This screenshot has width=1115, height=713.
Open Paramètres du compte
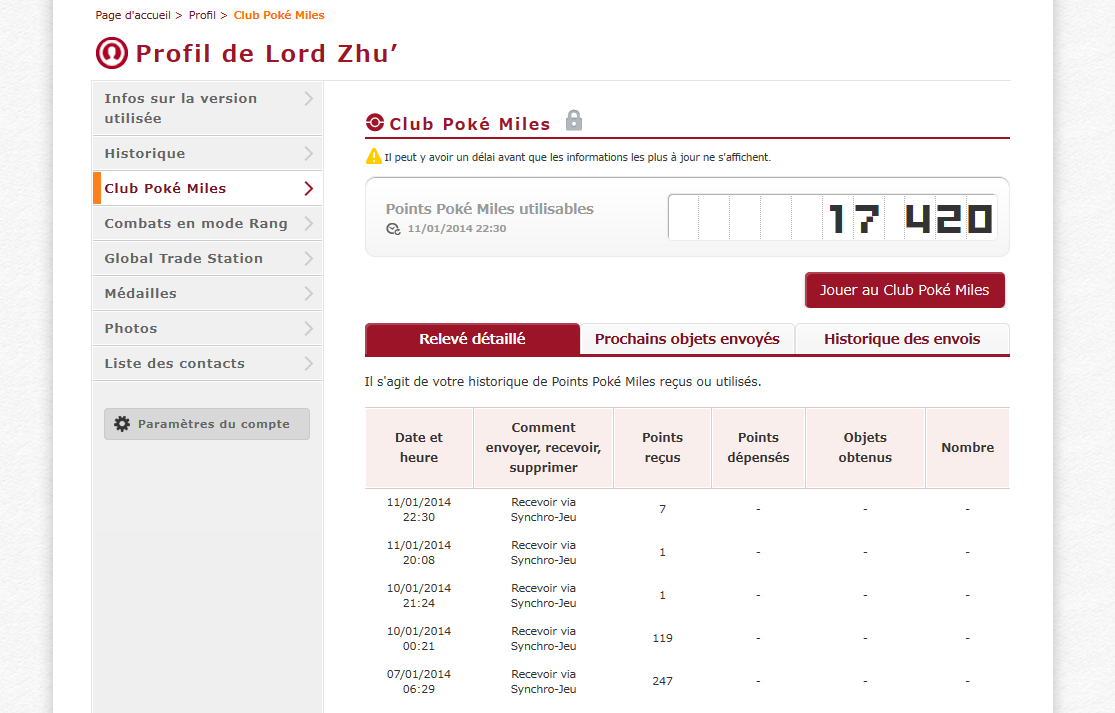click(207, 424)
